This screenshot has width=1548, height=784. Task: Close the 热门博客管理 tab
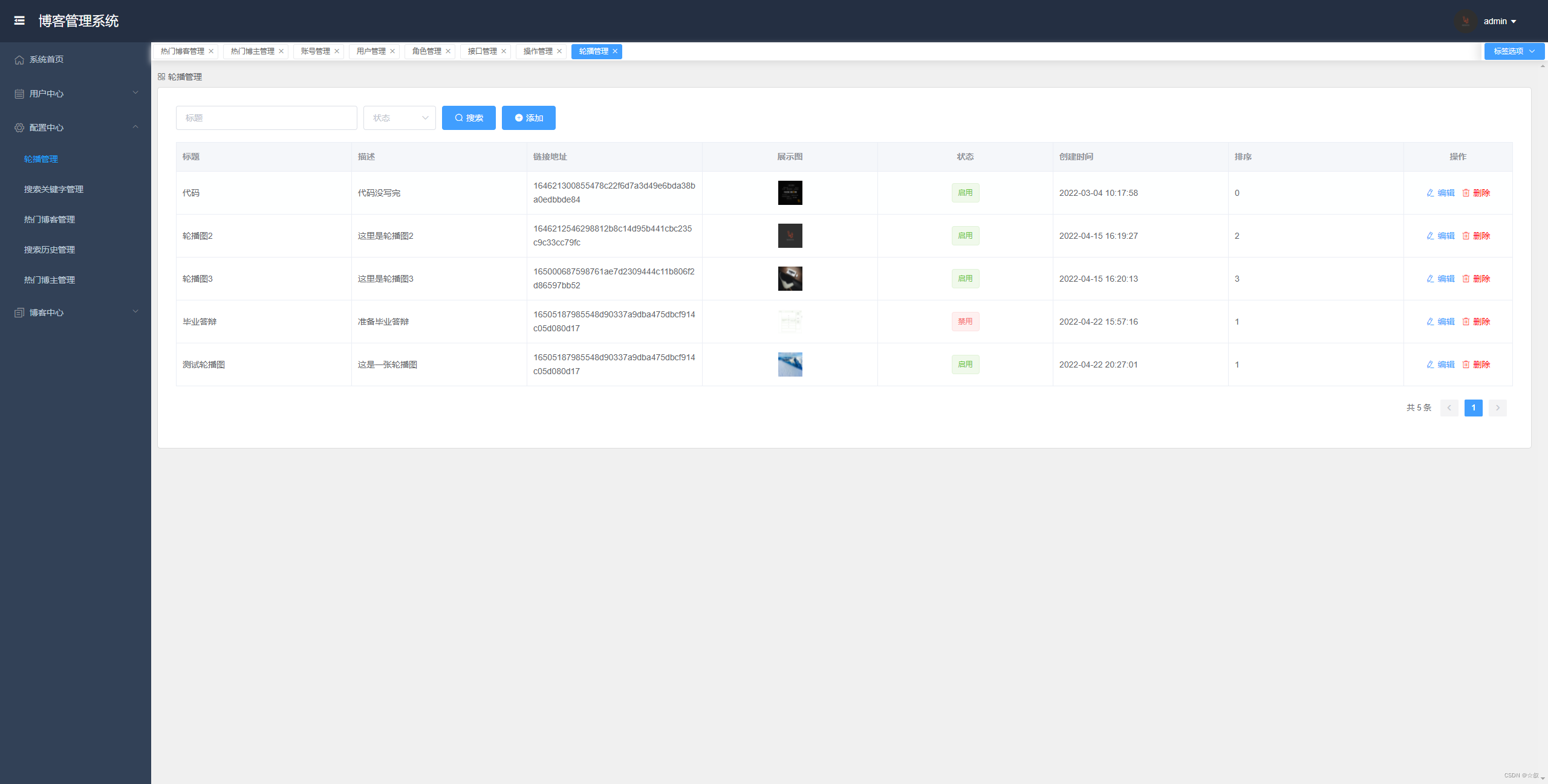211,51
